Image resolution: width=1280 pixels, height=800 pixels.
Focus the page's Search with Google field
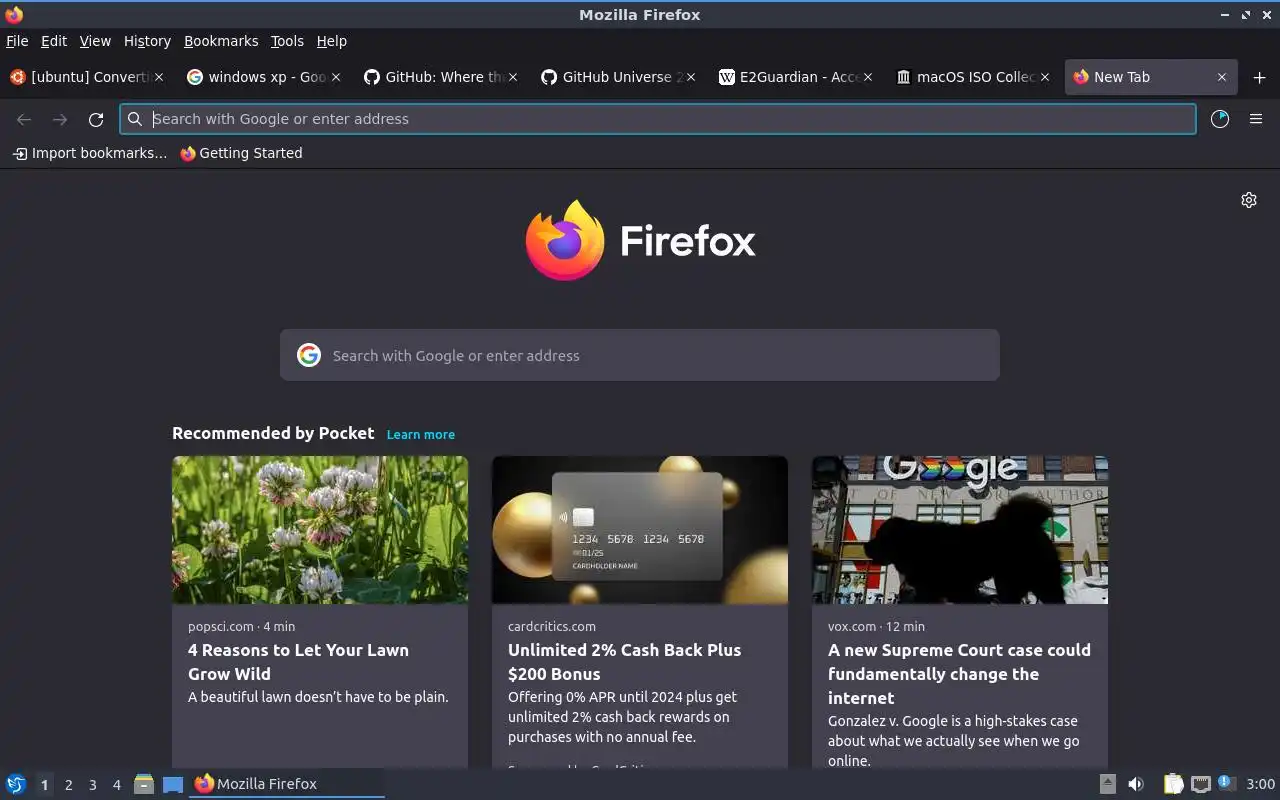point(640,355)
